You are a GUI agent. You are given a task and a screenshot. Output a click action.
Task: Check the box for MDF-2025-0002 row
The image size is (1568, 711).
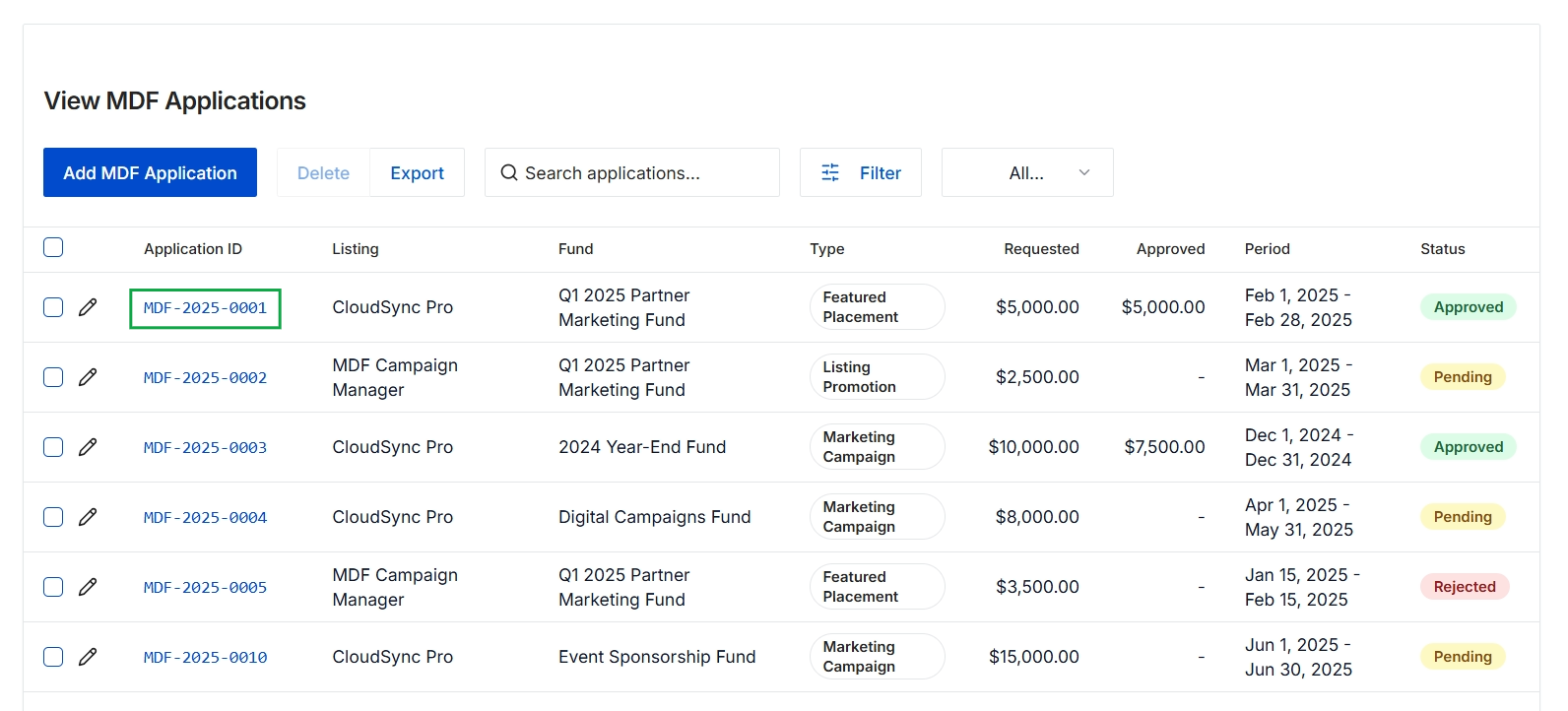point(53,377)
